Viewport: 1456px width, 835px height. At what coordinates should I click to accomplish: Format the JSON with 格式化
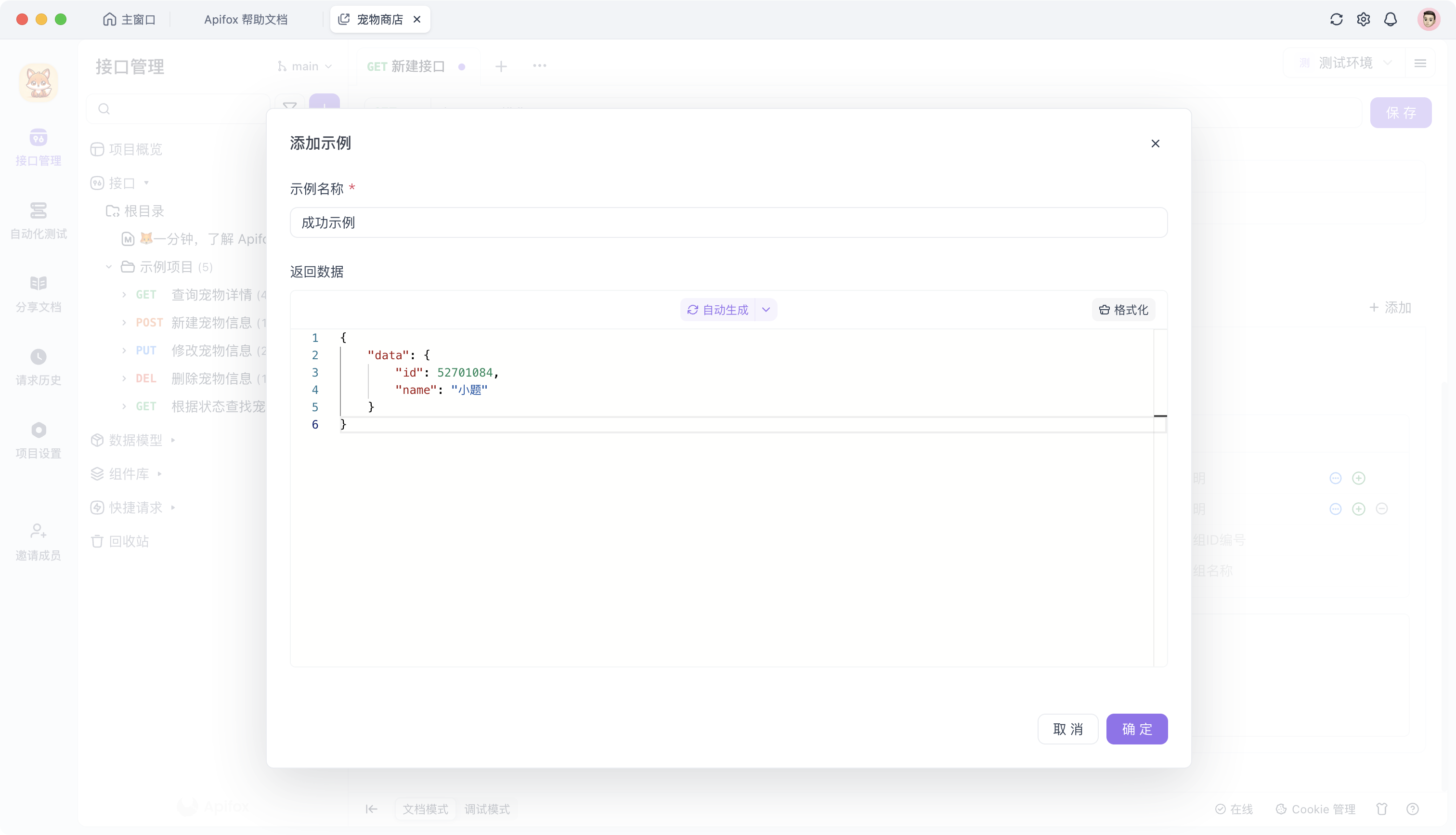(x=1123, y=310)
